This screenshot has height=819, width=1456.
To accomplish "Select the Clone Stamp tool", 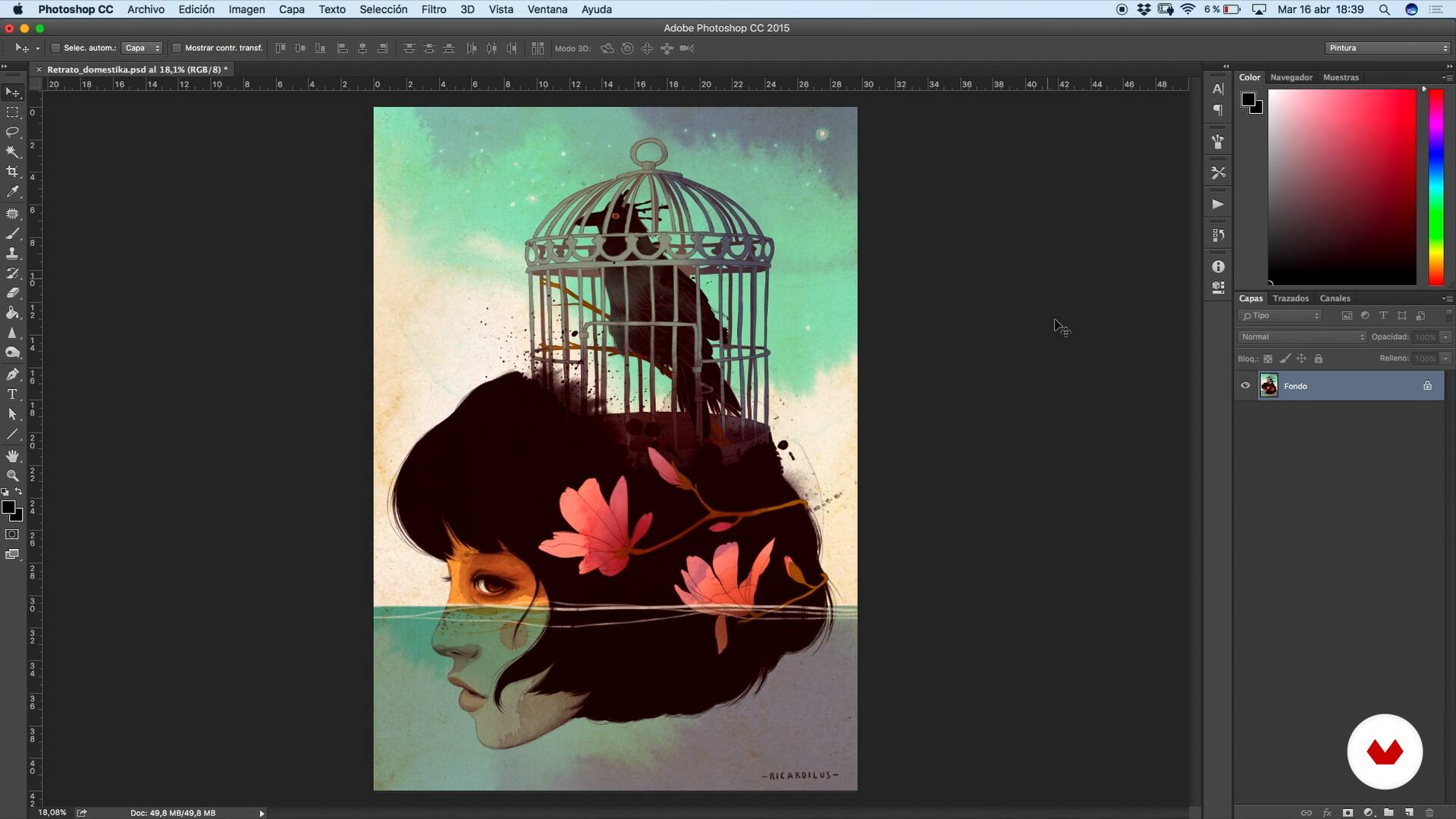I will (x=12, y=253).
